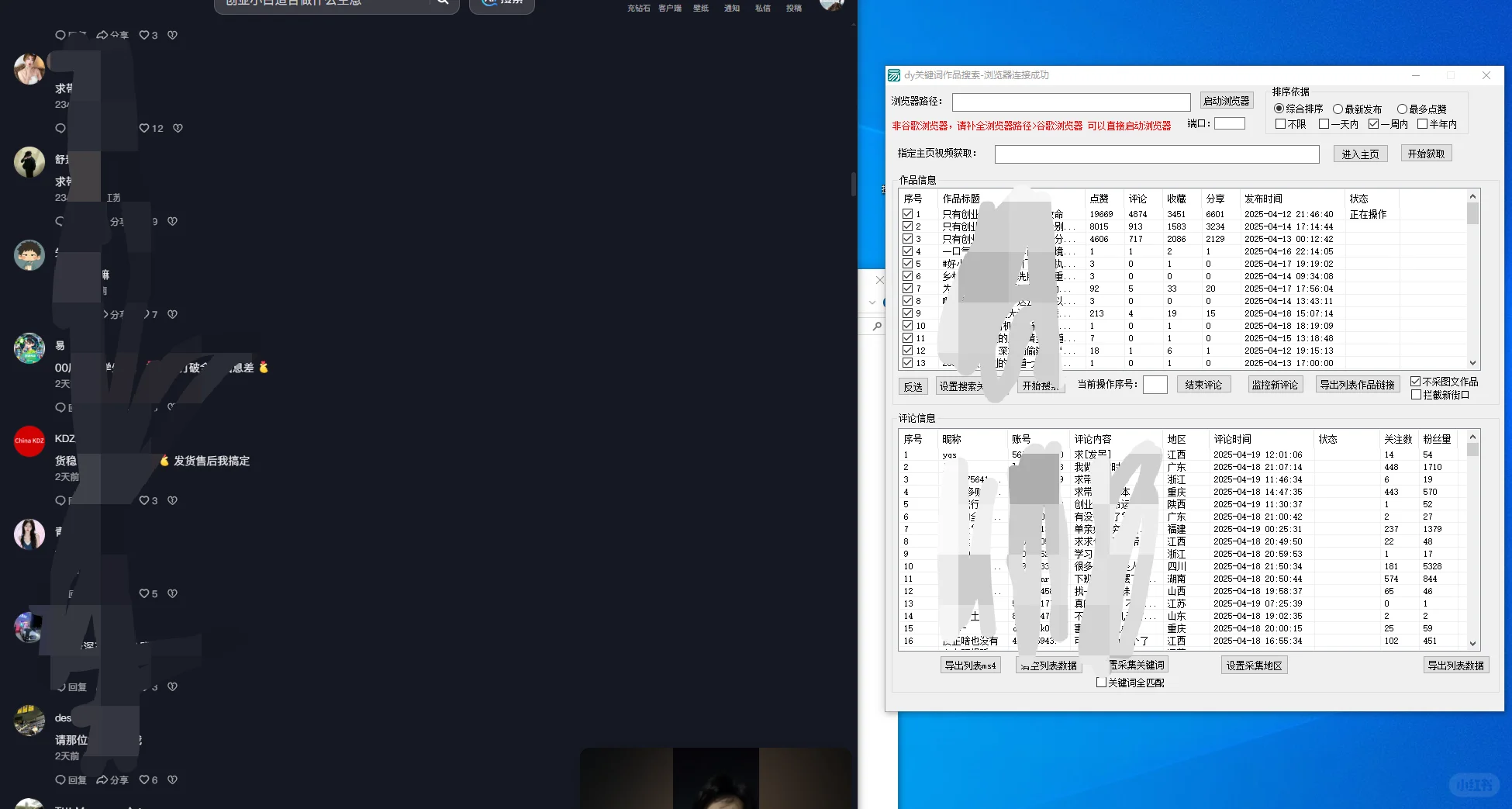Image resolution: width=1512 pixels, height=809 pixels.
Task: Click the reply icon under des comment
Action: 60,780
